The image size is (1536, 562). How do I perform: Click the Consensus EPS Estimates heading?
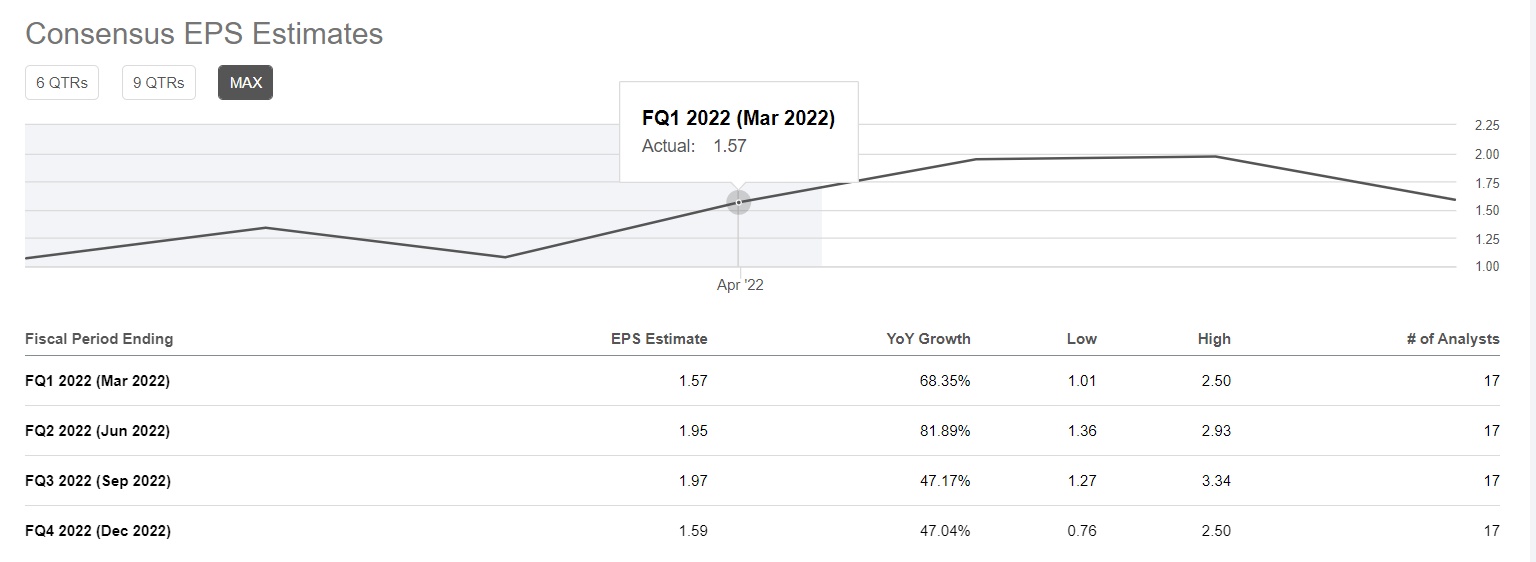204,34
